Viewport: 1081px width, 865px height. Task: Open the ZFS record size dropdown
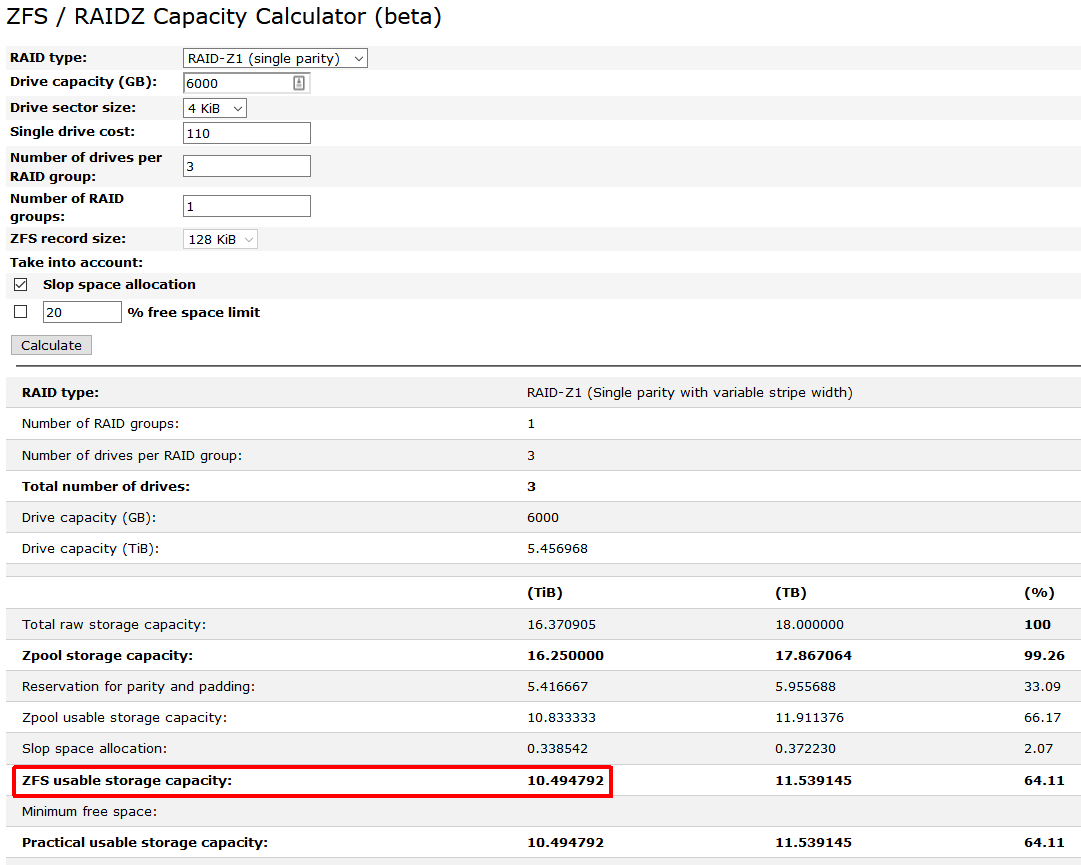(220, 239)
